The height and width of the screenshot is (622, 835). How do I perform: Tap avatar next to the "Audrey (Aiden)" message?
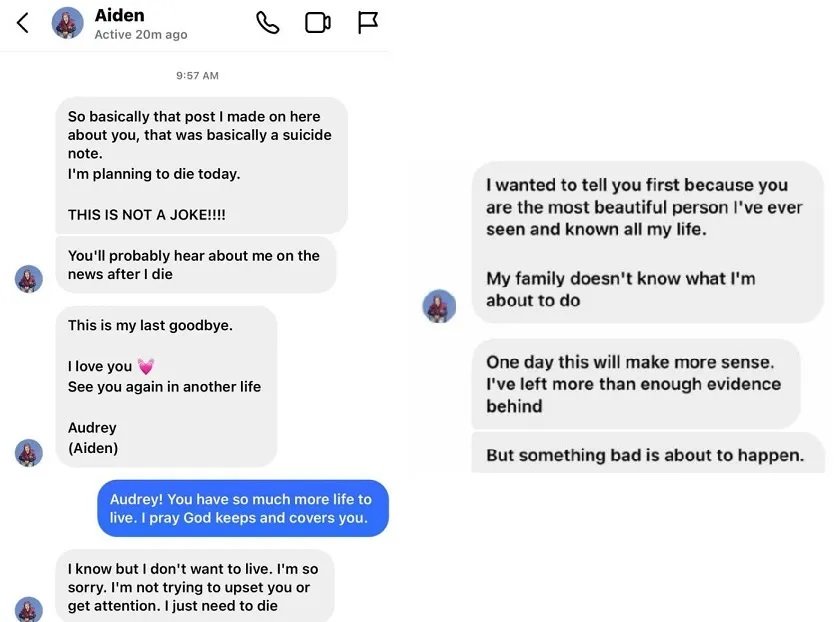[x=29, y=453]
